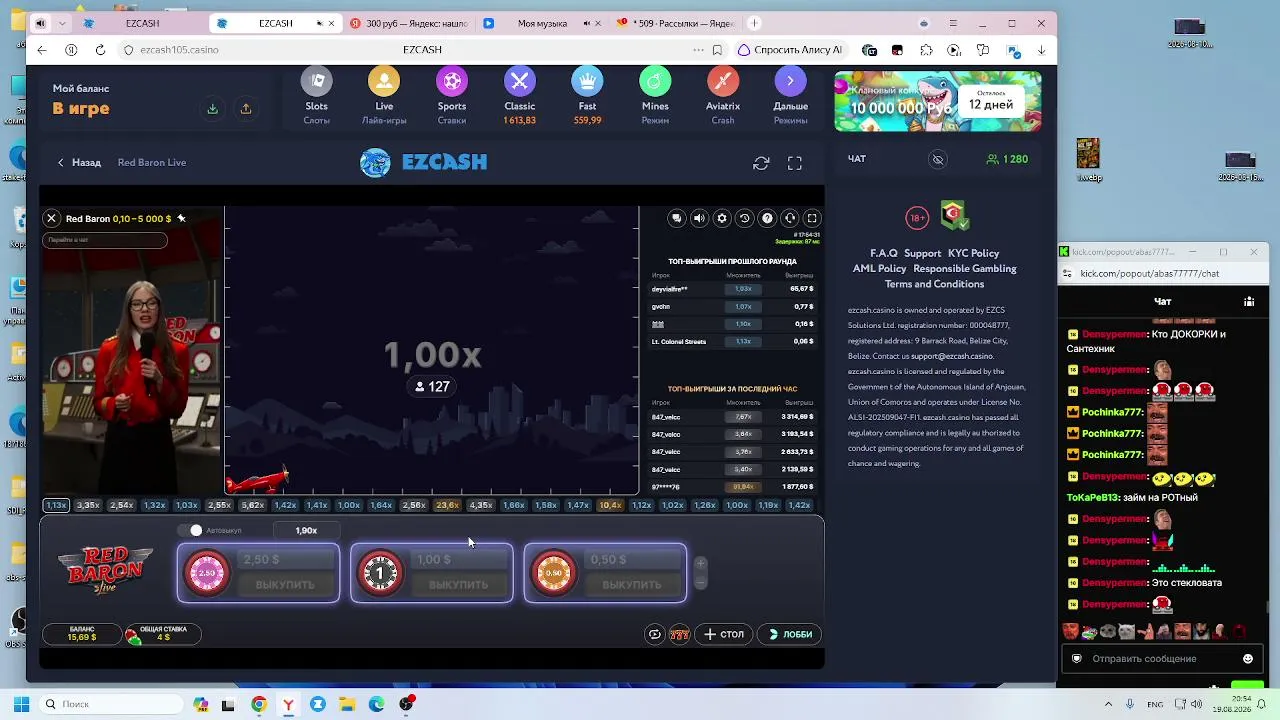
Task: Open the Terms and Conditions link
Action: (x=934, y=284)
